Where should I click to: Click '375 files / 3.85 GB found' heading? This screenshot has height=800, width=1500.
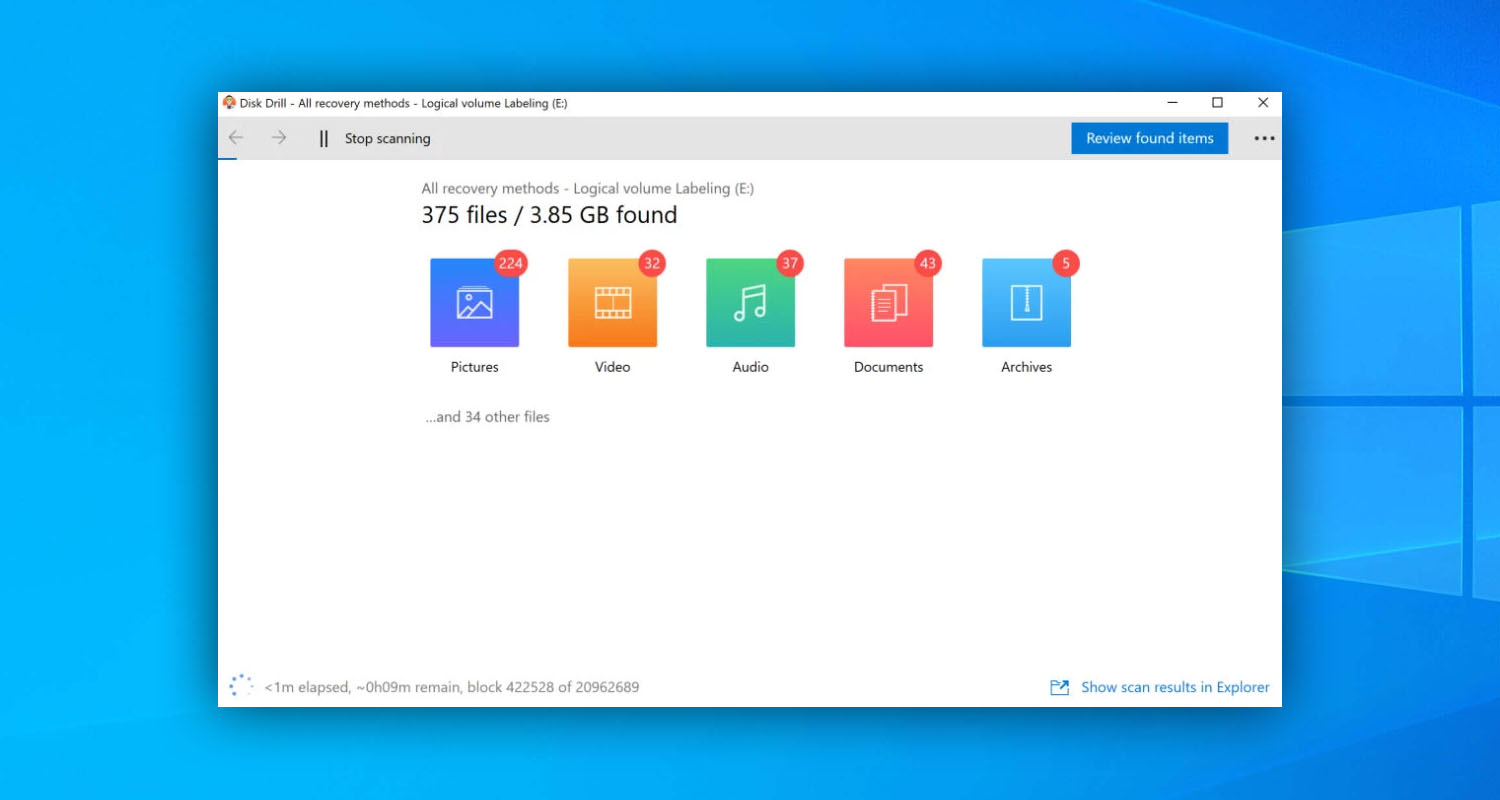549,215
